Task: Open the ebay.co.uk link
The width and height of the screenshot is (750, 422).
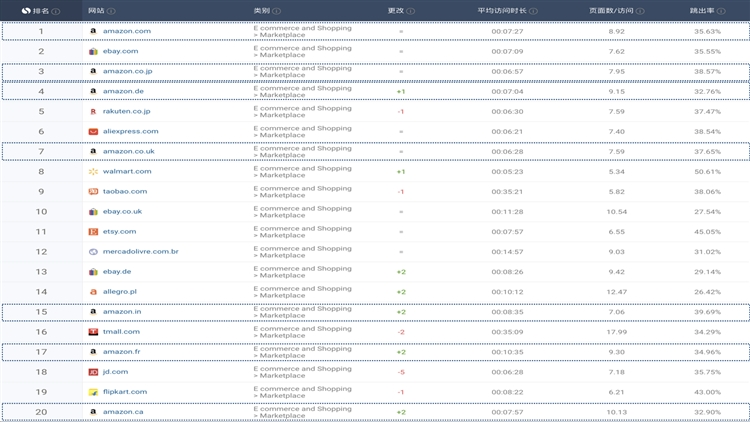Action: (123, 211)
